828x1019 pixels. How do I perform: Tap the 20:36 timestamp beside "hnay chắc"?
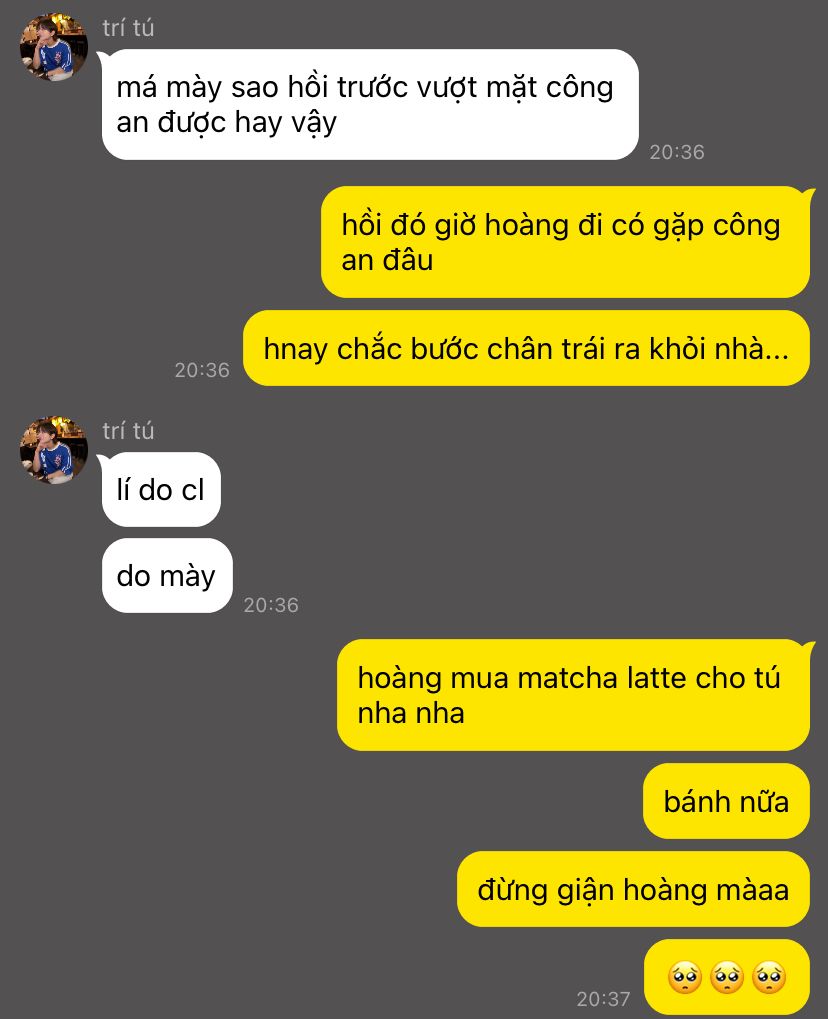202,370
